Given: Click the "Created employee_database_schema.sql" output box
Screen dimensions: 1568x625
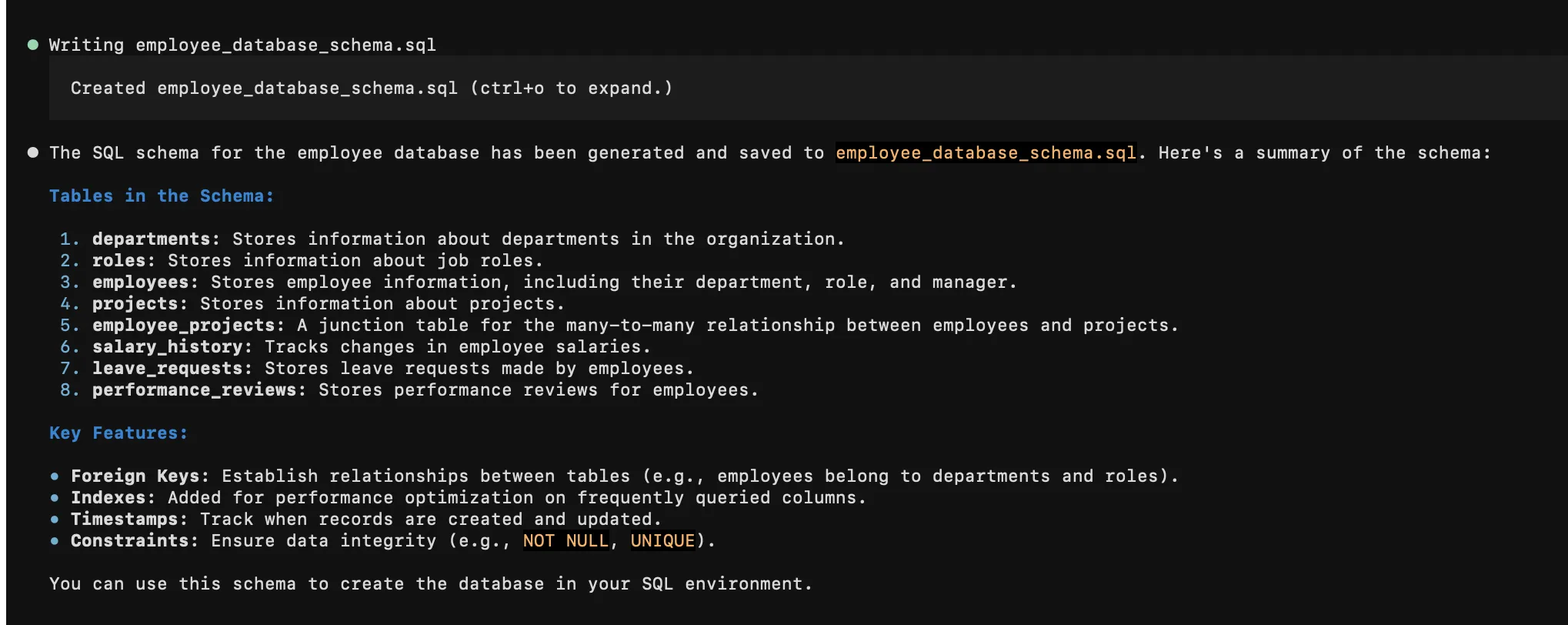Looking at the screenshot, I should [808, 88].
